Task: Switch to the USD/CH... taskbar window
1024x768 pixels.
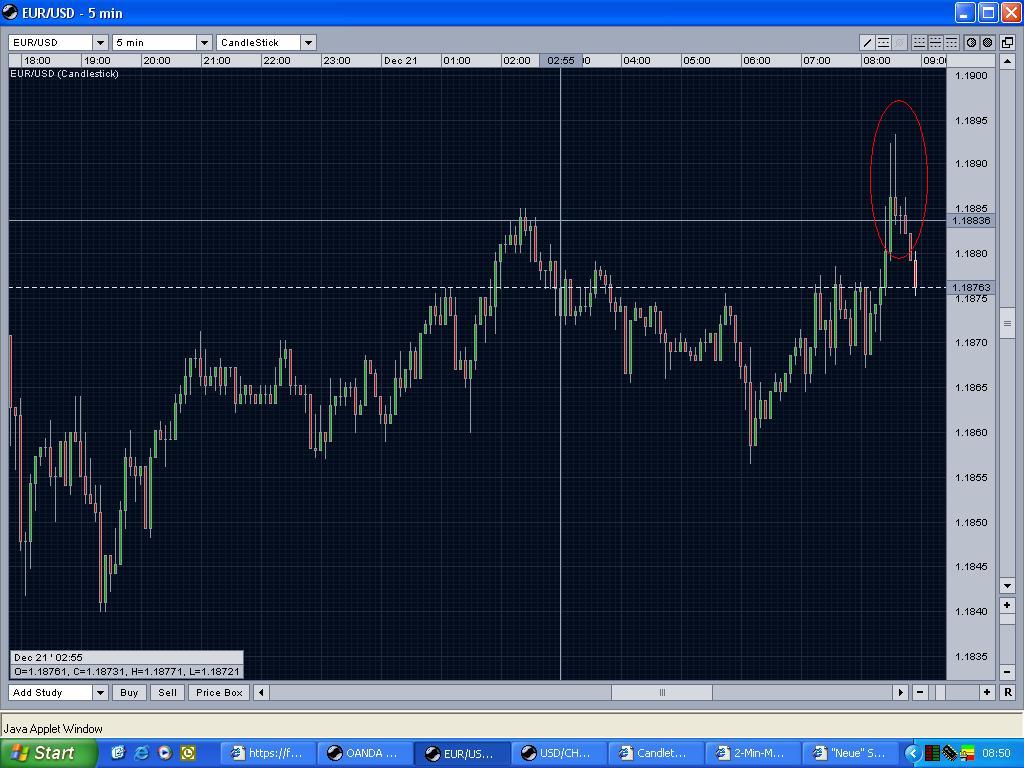Action: pyautogui.click(x=560, y=753)
